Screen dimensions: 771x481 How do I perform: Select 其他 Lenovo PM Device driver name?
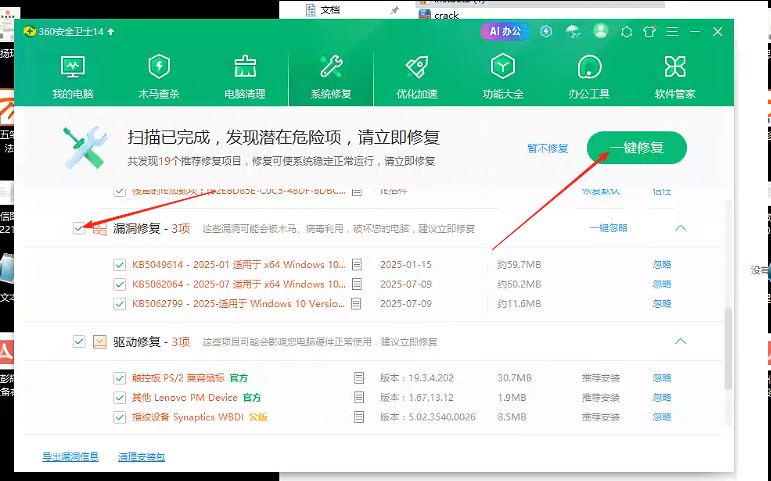click(185, 397)
